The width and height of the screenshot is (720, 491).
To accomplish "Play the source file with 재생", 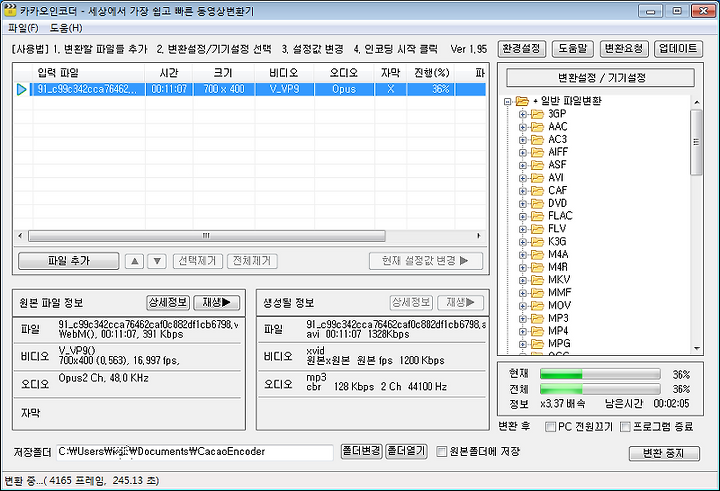I will click(x=217, y=302).
